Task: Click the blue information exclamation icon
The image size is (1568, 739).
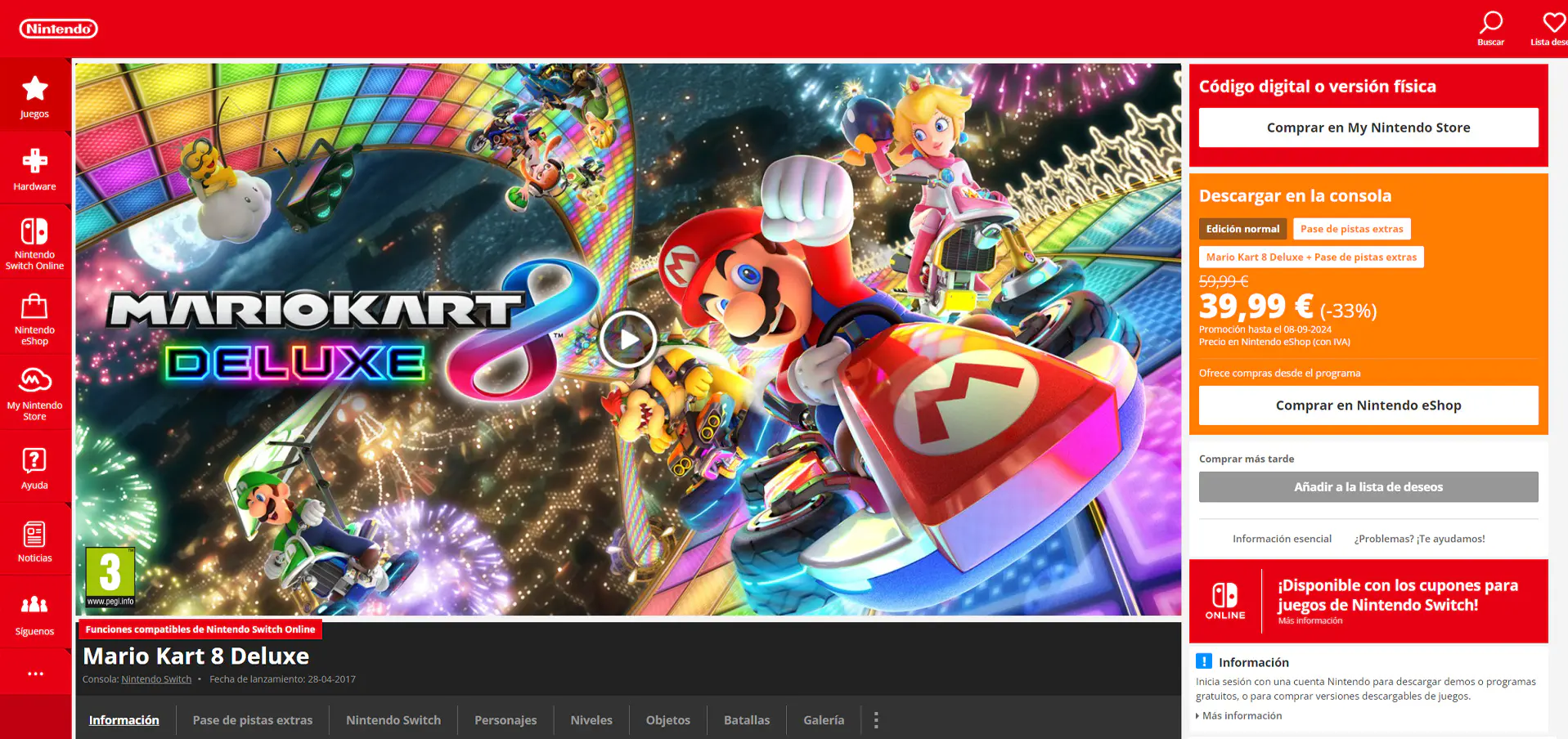Action: click(x=1204, y=661)
